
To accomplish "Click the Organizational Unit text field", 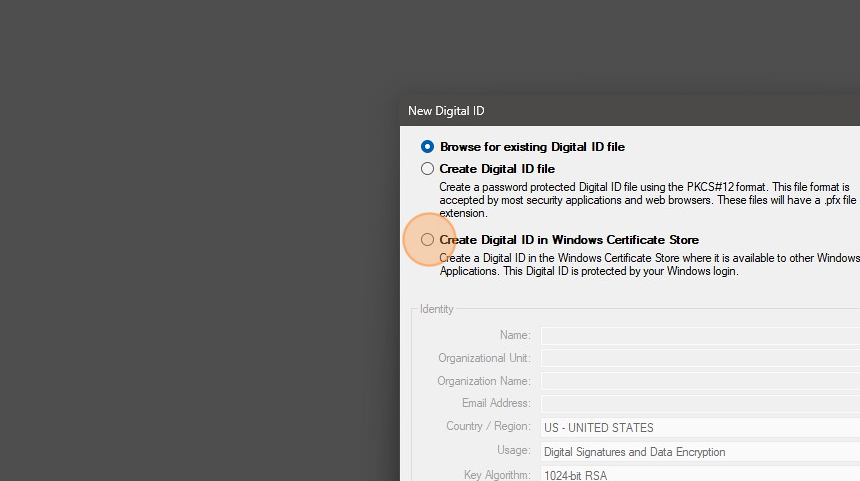I will pos(700,358).
